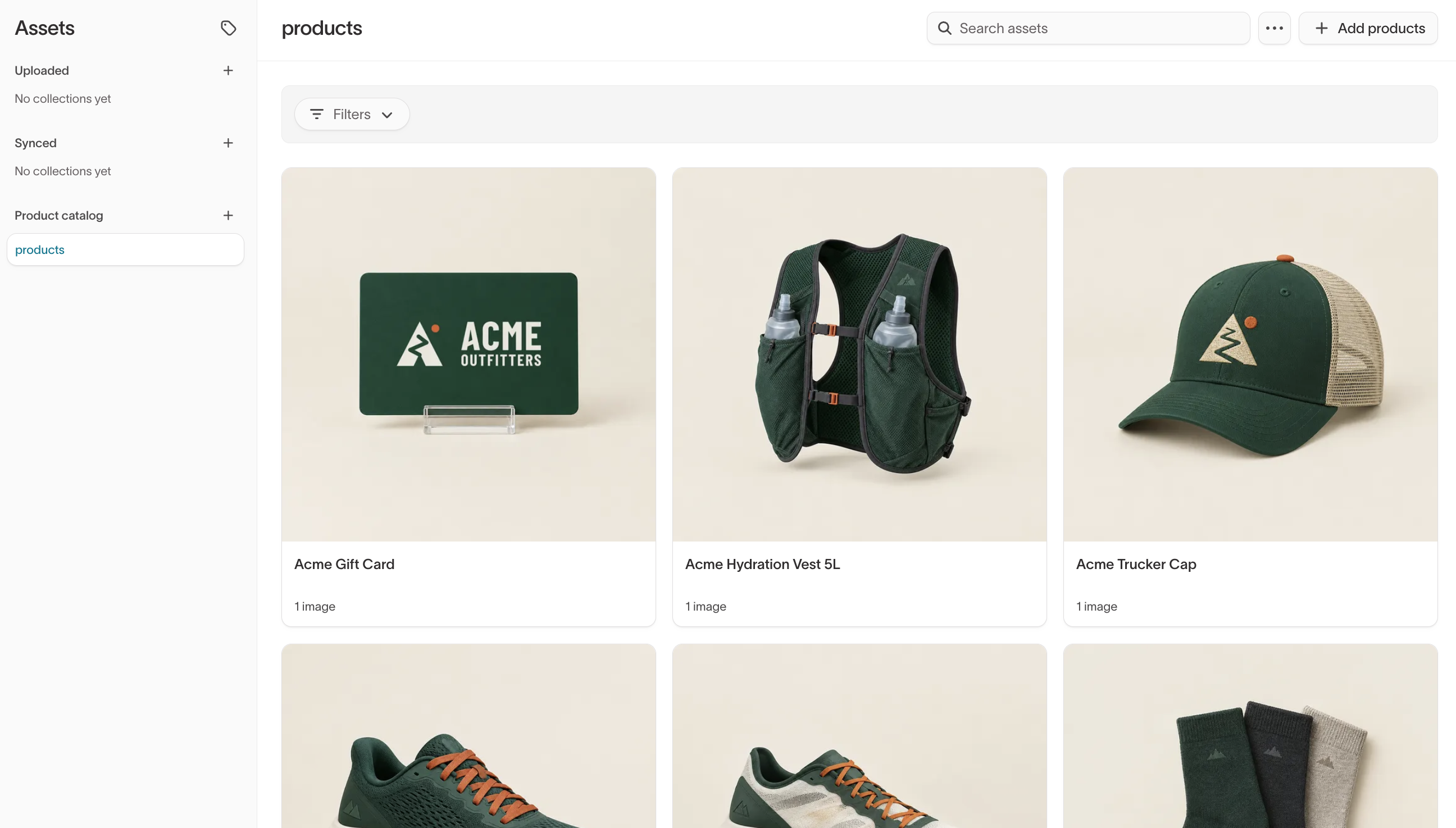Add a new Synced collection

point(228,143)
